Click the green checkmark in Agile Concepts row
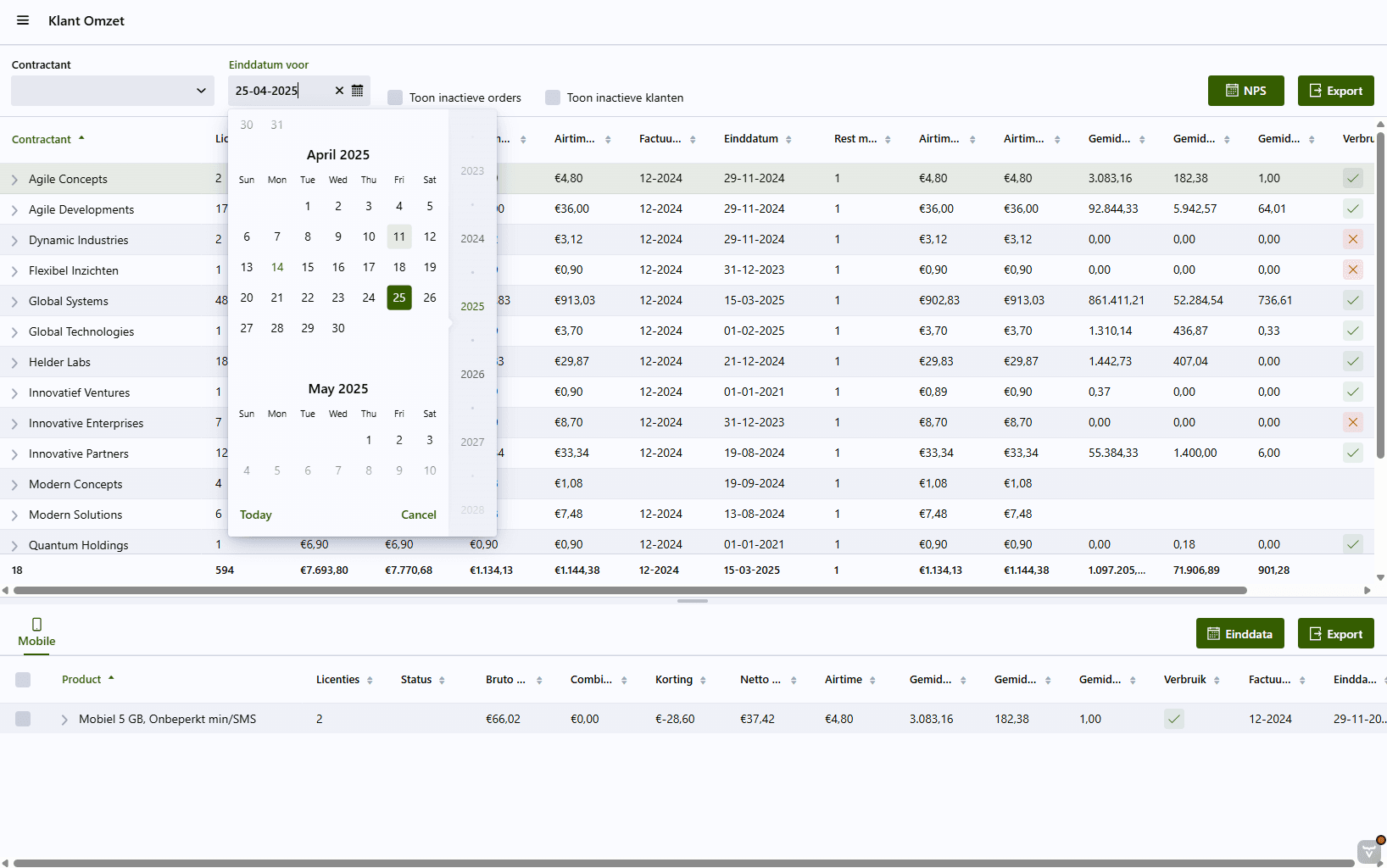 coord(1352,178)
